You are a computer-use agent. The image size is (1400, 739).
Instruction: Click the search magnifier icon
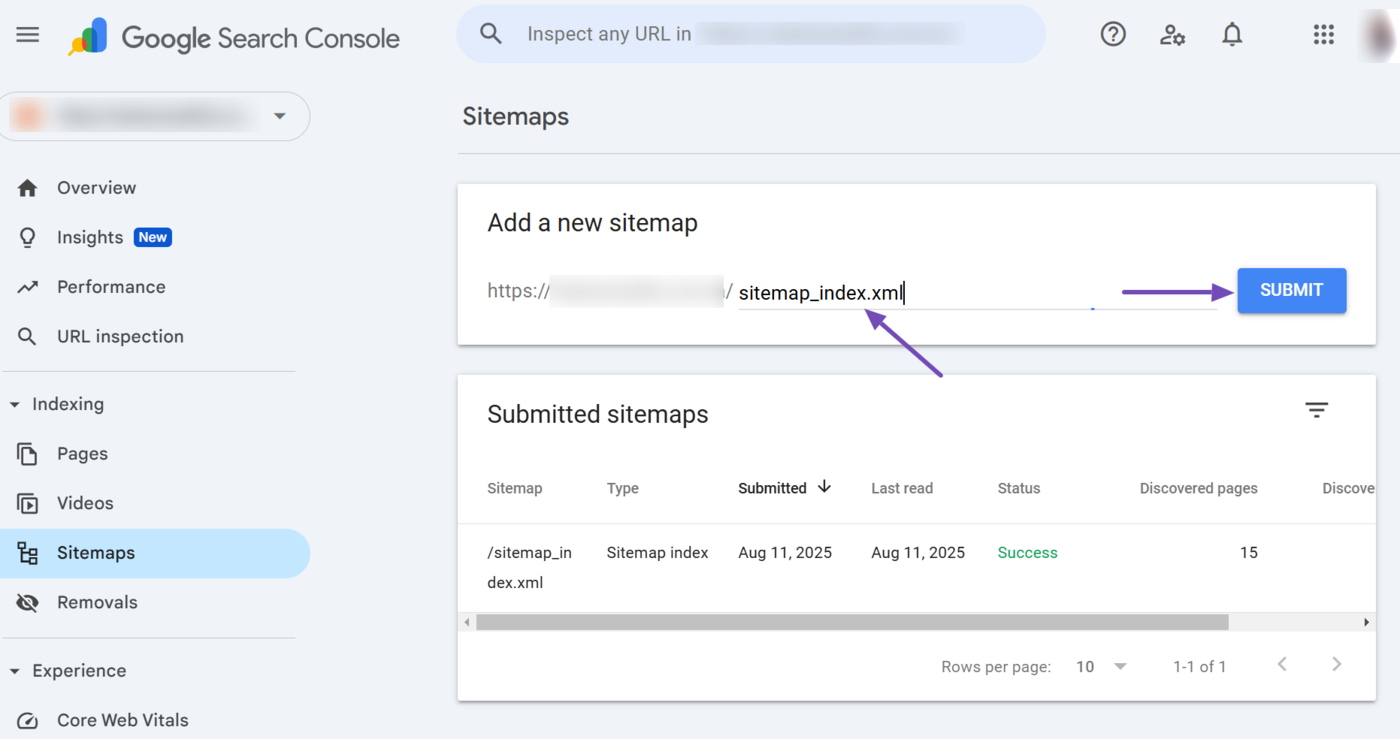pyautogui.click(x=491, y=34)
